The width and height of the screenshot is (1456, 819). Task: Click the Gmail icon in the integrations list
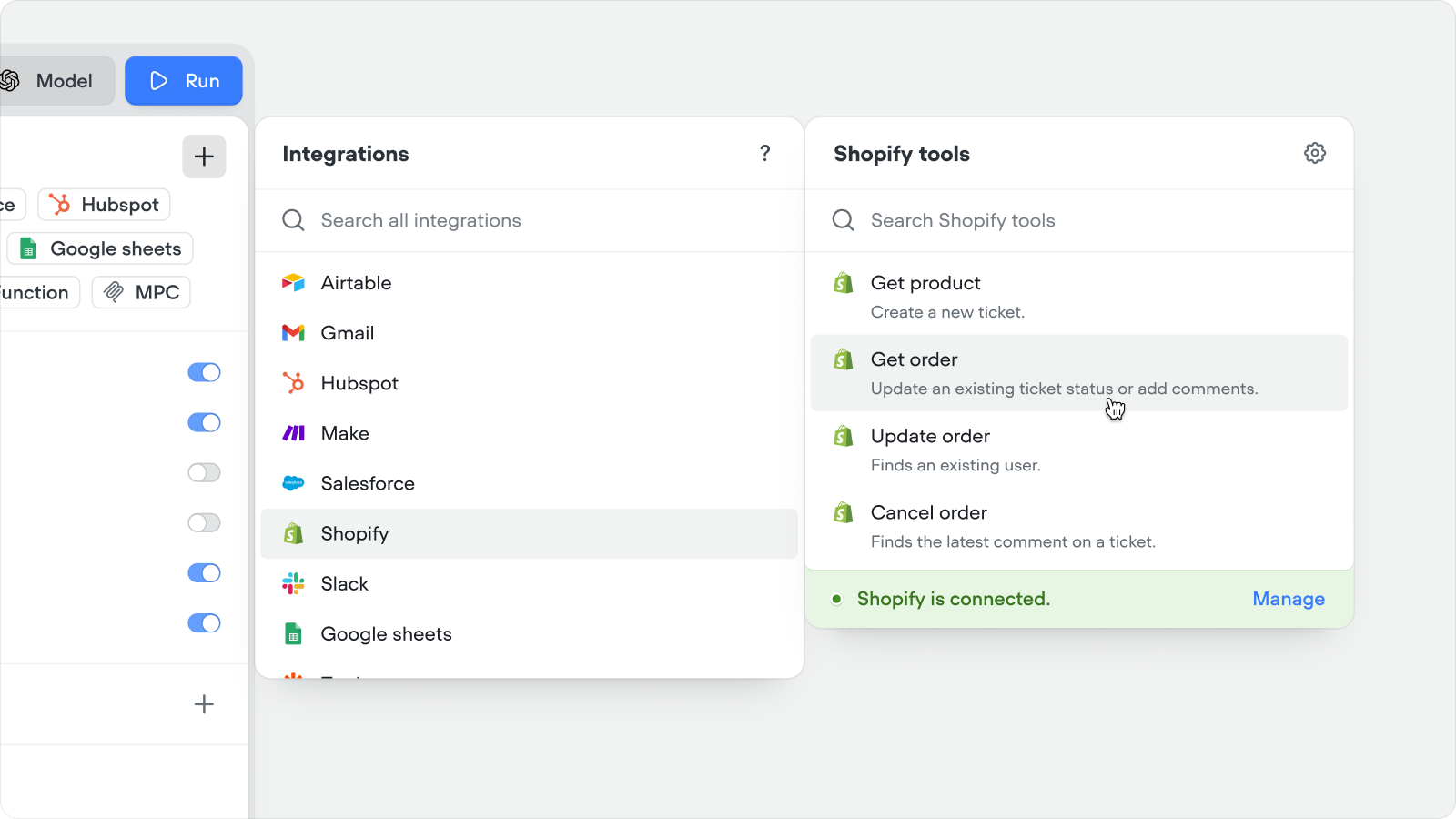(293, 332)
